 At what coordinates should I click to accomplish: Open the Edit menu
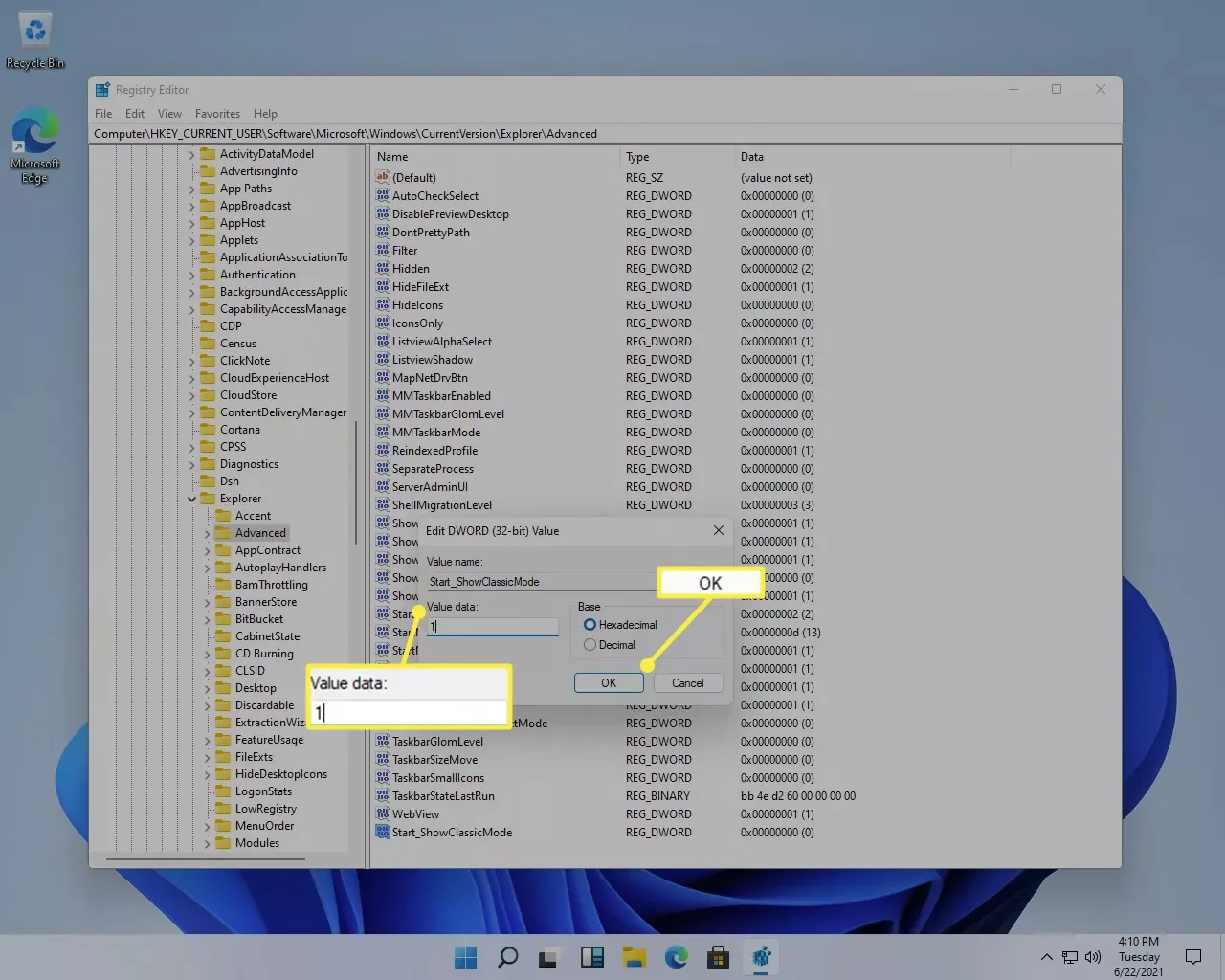click(135, 113)
